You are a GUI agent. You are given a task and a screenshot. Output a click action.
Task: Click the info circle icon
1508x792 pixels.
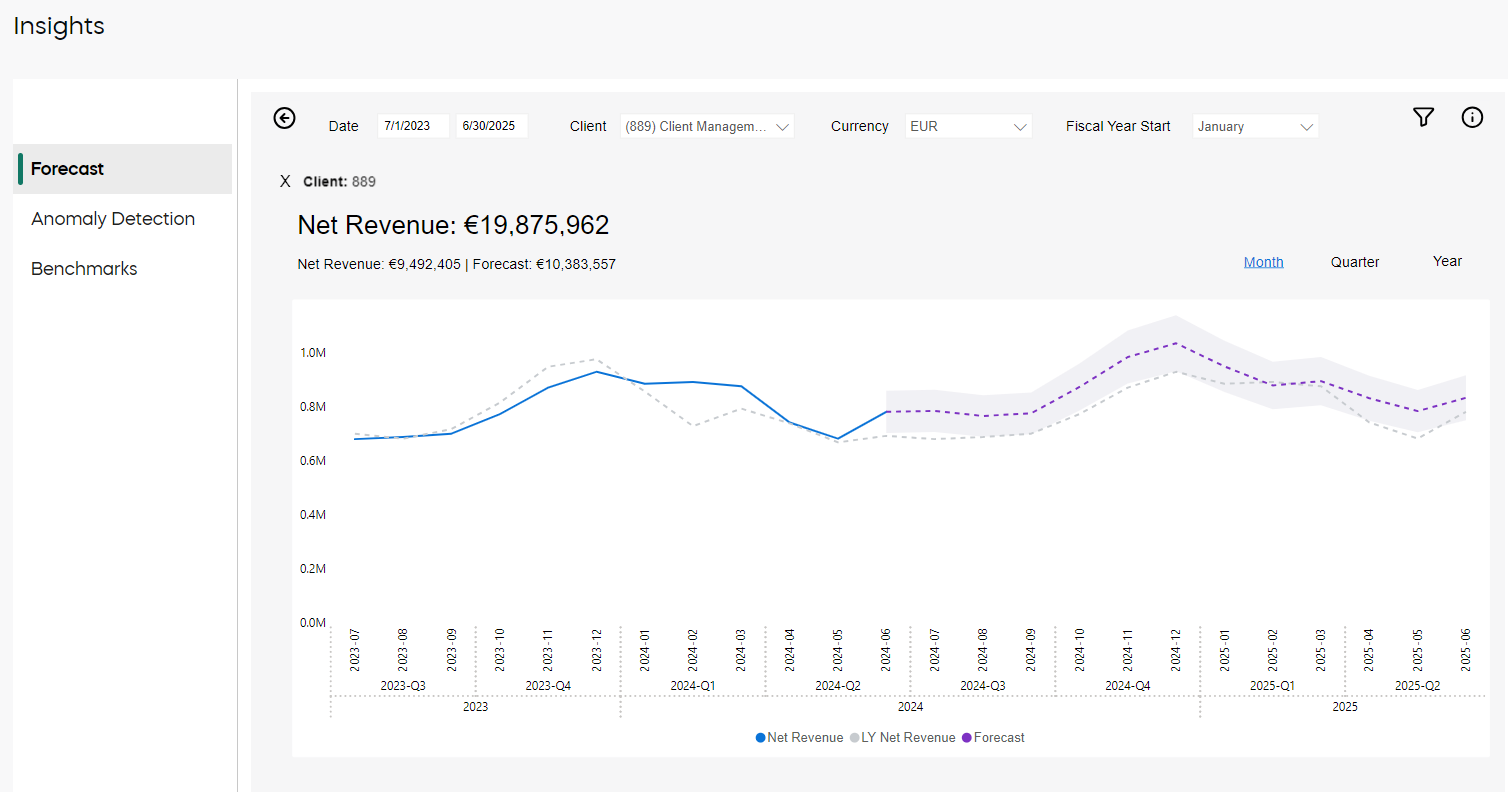1472,117
